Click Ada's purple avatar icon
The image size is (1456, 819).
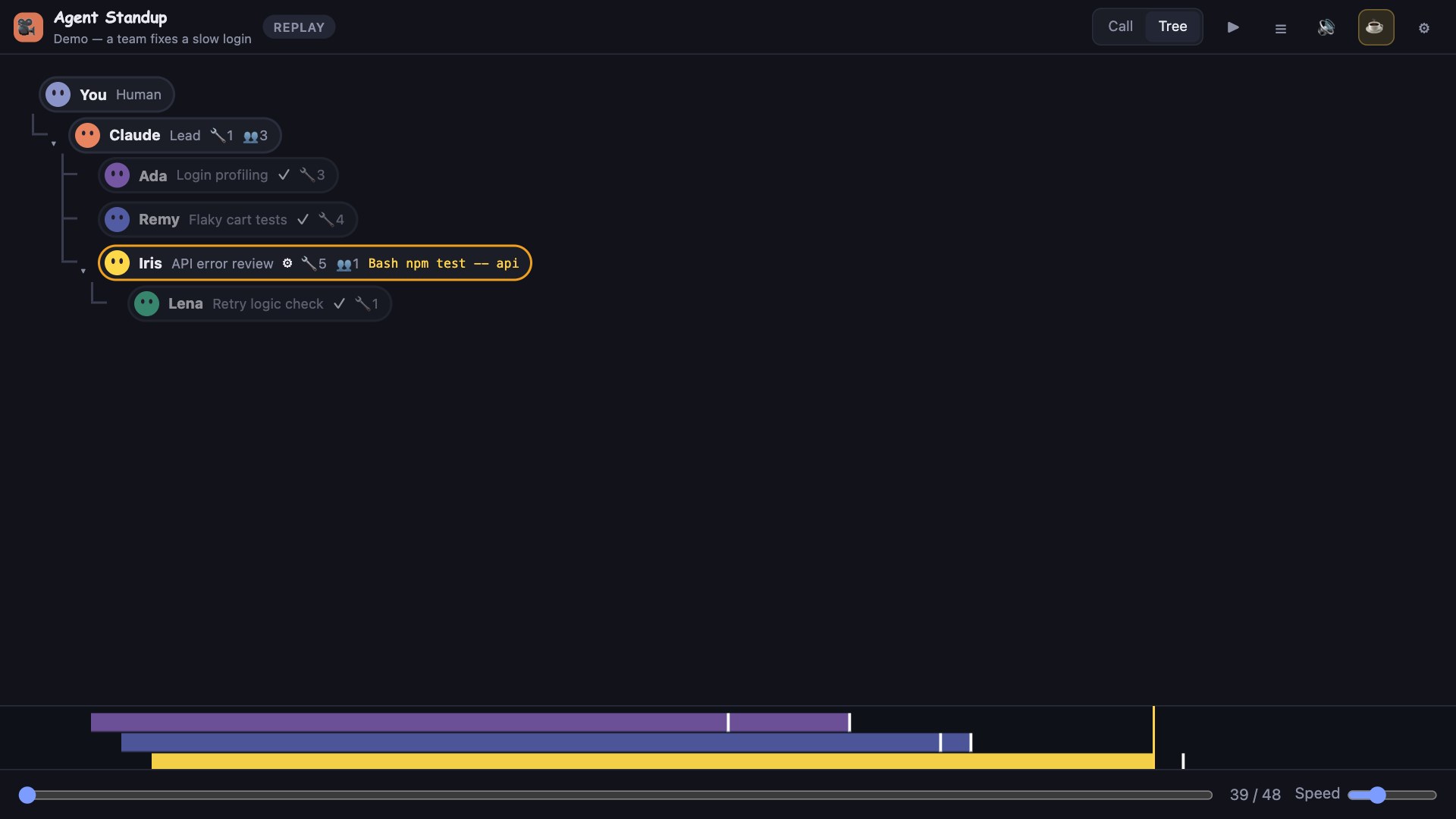(117, 175)
